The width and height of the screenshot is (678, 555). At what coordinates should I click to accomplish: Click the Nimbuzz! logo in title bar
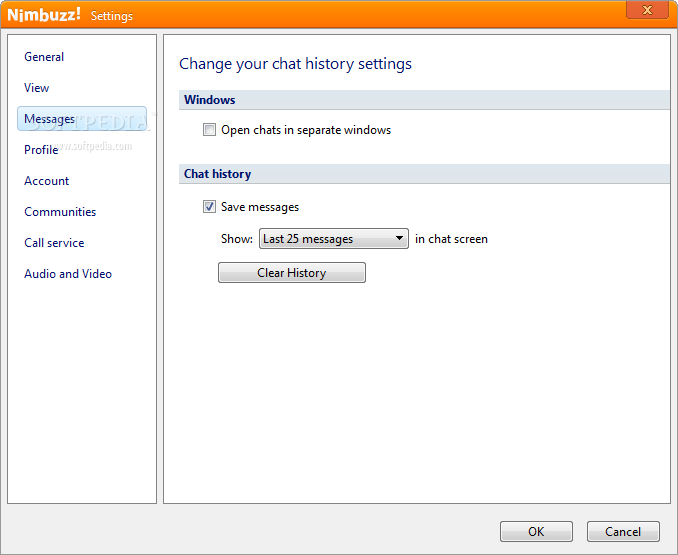pos(44,15)
